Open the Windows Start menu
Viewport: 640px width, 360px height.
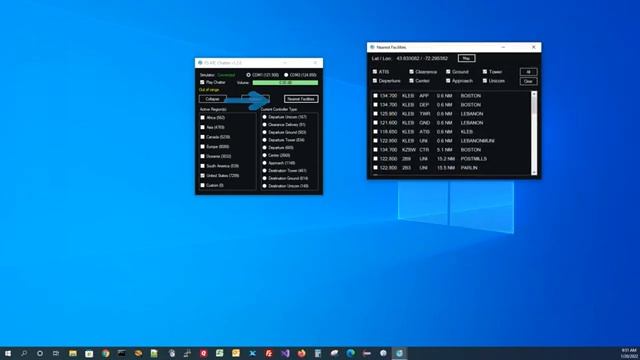[8, 353]
